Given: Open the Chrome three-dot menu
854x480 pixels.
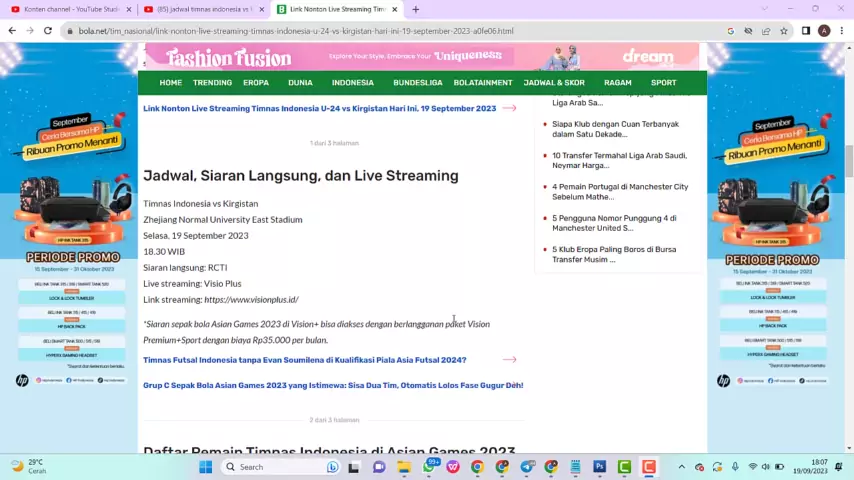Looking at the screenshot, I should 841,31.
